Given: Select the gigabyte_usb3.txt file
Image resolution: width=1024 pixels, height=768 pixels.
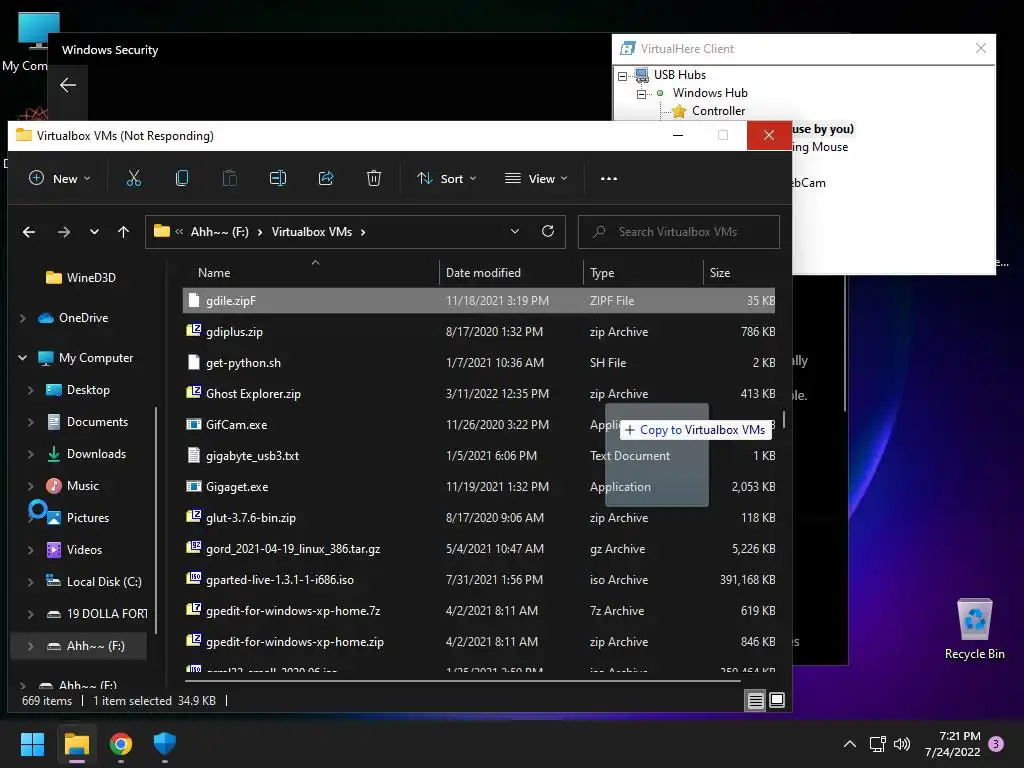Looking at the screenshot, I should (x=479, y=456).
